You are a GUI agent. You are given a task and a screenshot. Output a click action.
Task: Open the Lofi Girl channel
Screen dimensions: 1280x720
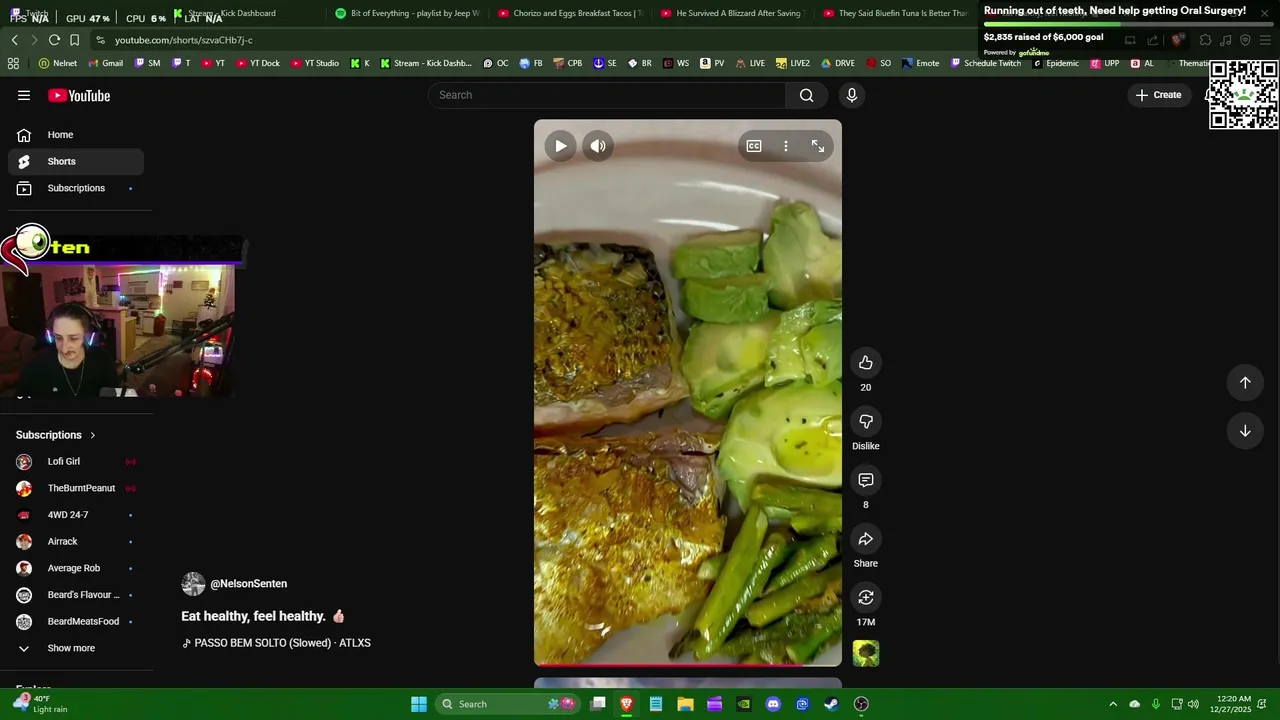point(76,462)
